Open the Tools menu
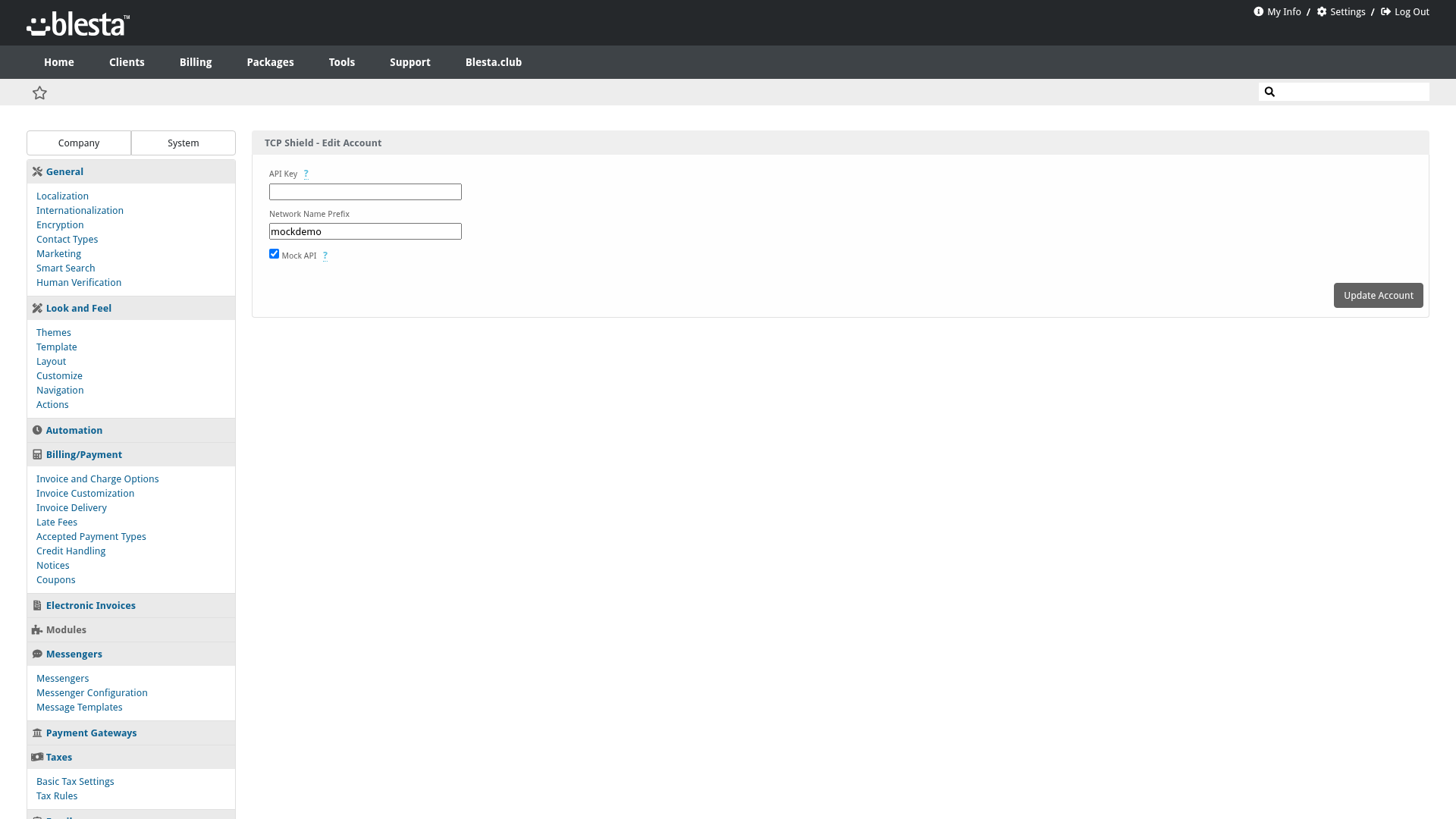Image resolution: width=1456 pixels, height=819 pixels. coord(342,62)
